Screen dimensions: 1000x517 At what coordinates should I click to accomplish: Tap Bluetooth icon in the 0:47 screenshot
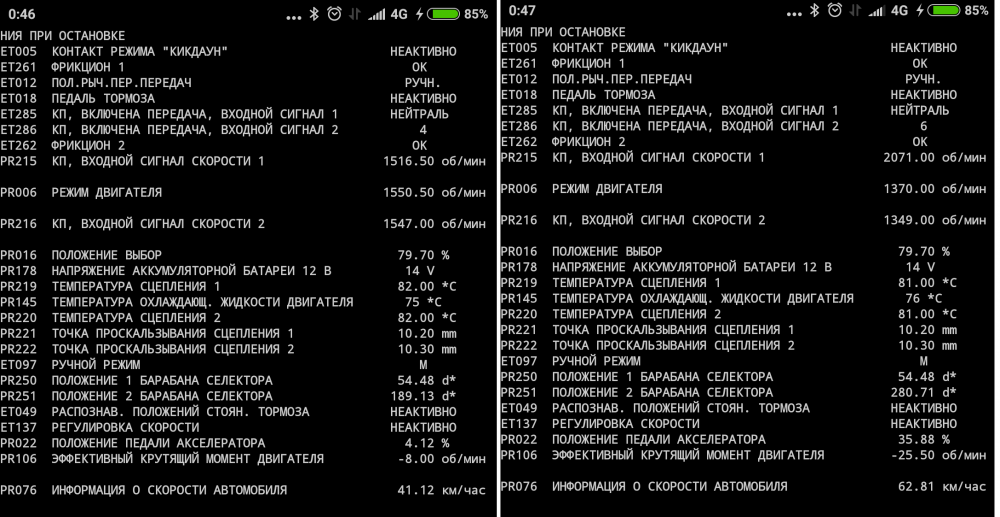pyautogui.click(x=814, y=10)
